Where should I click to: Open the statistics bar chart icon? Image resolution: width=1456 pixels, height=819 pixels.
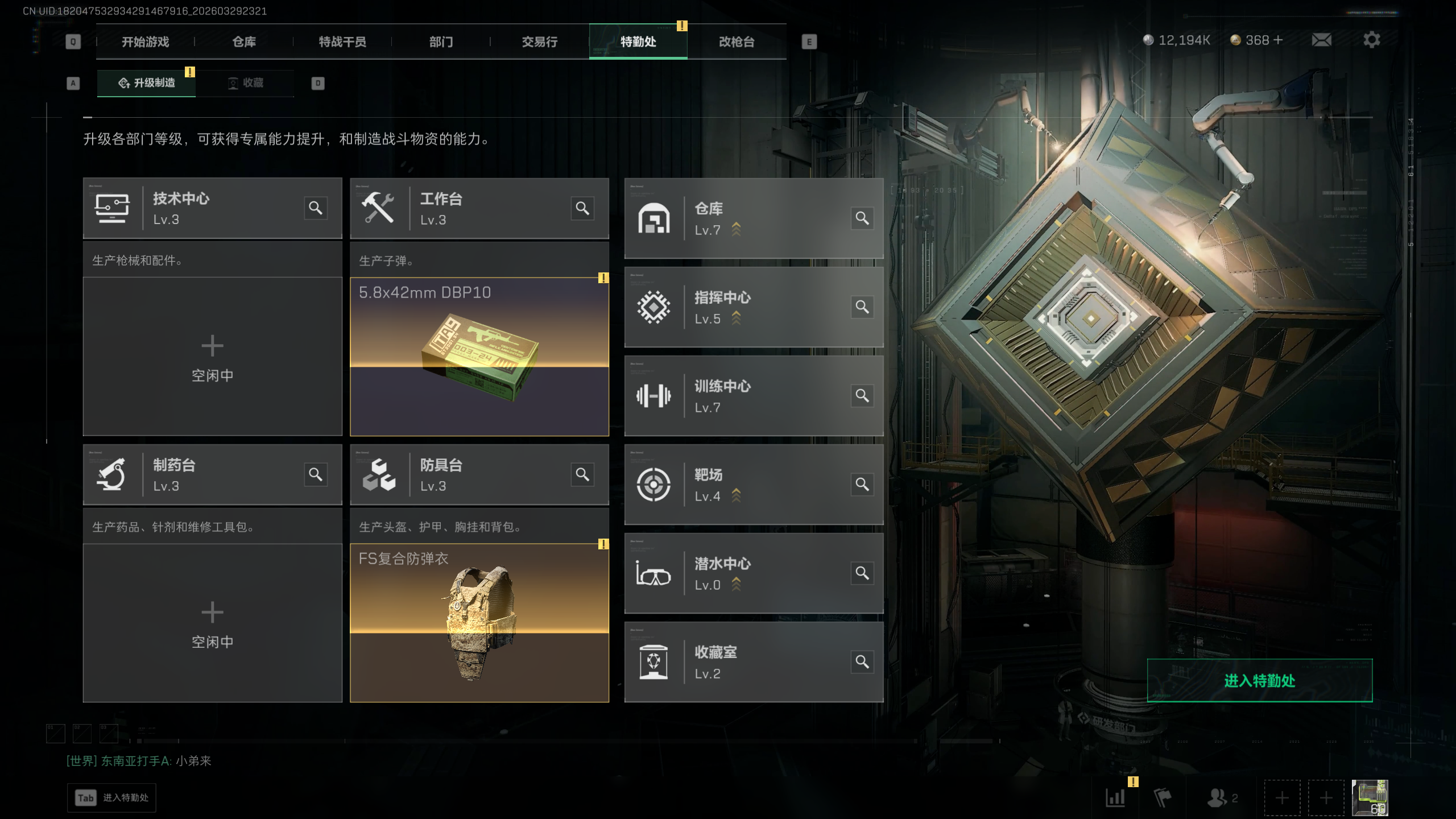point(1115,798)
